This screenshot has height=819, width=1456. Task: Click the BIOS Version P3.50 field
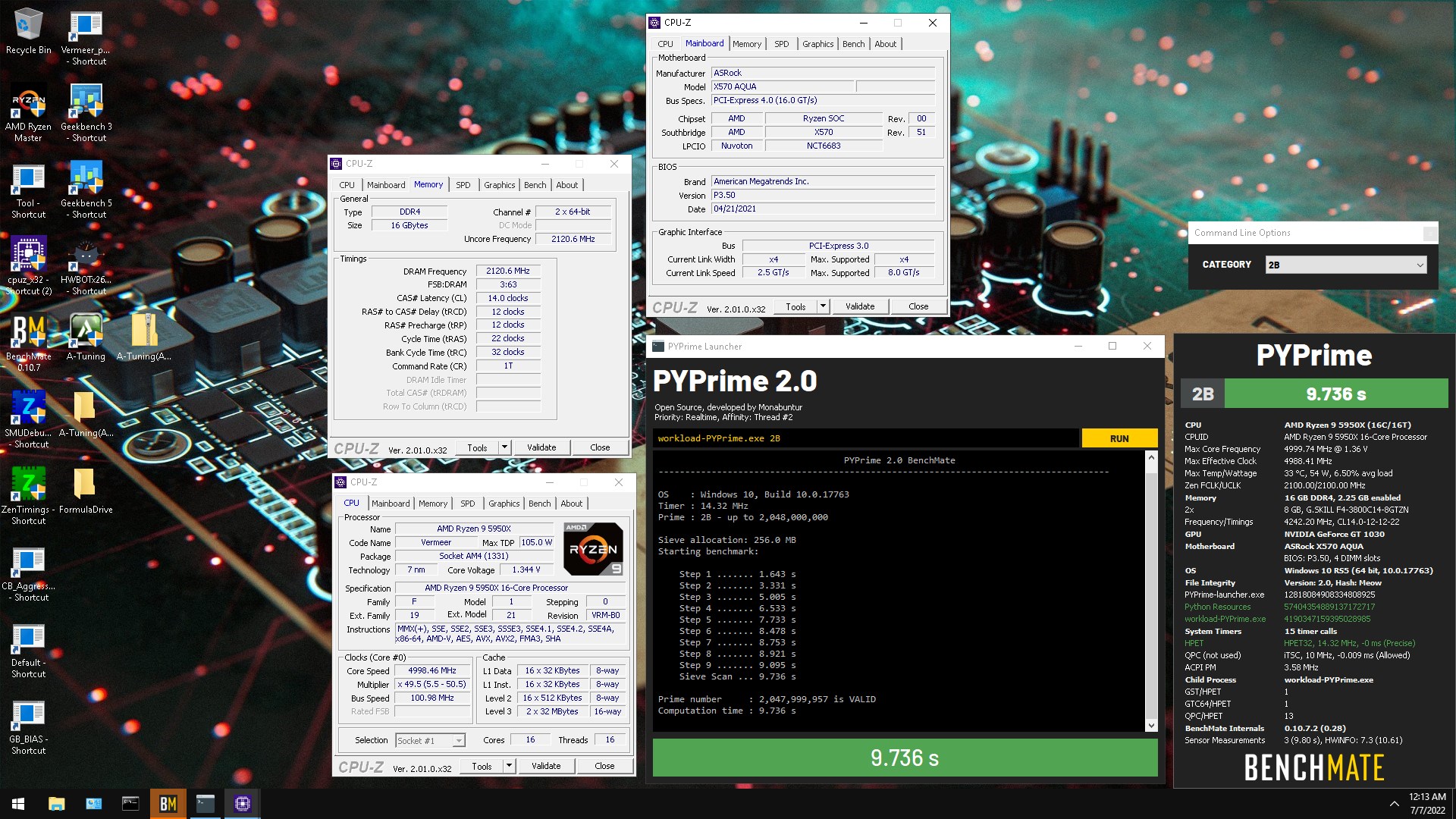tap(823, 195)
